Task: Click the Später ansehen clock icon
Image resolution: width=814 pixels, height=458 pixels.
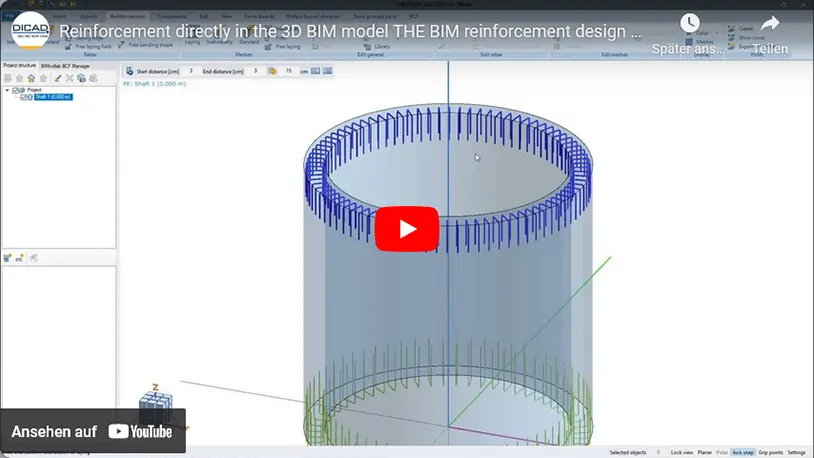Action: (x=689, y=23)
